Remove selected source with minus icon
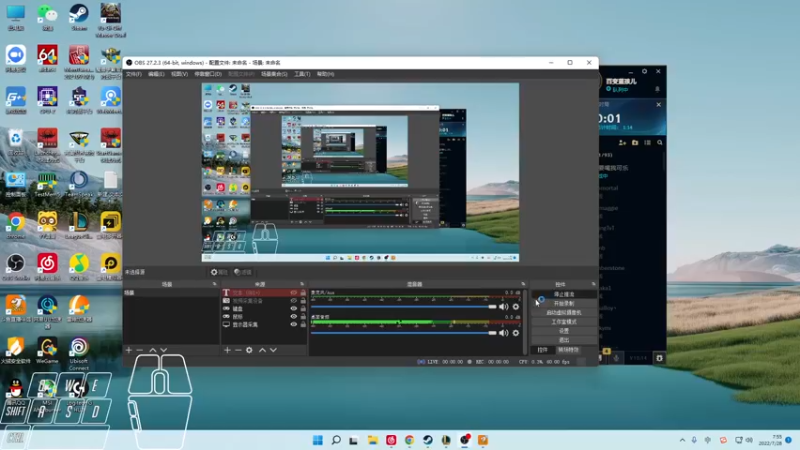800x450 pixels. tap(238, 350)
